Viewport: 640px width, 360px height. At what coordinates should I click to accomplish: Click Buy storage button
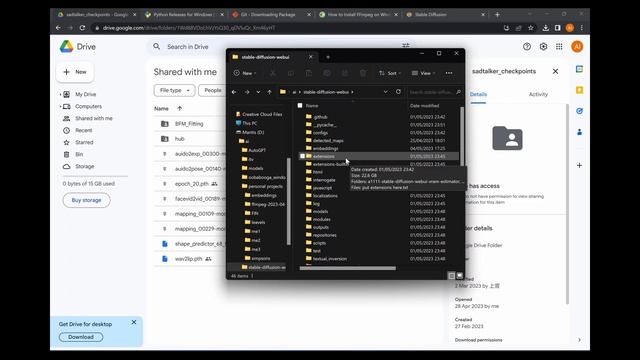coord(86,200)
